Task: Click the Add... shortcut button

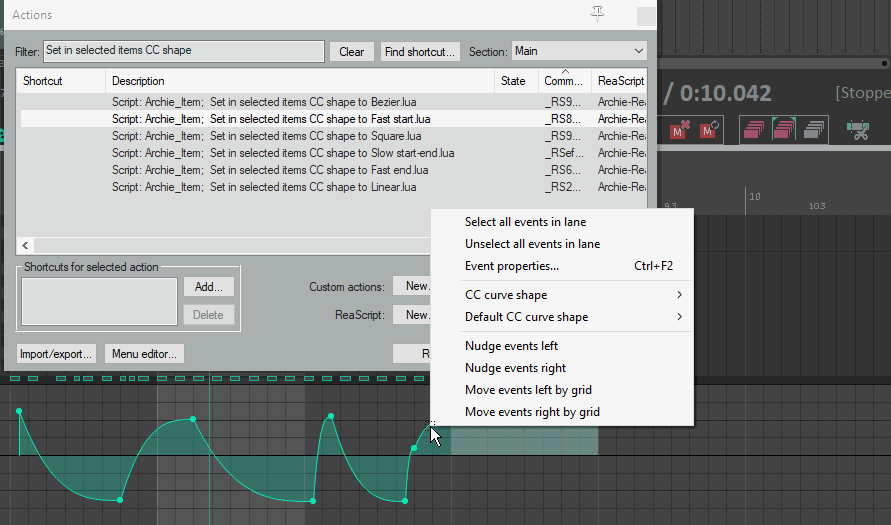Action: coord(209,287)
